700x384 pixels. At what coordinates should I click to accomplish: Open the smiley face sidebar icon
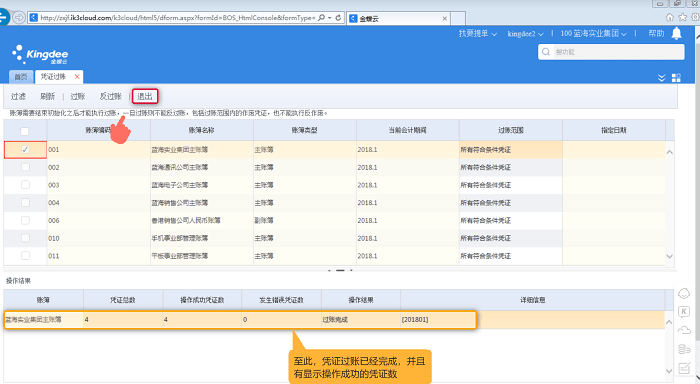pyautogui.click(x=684, y=293)
